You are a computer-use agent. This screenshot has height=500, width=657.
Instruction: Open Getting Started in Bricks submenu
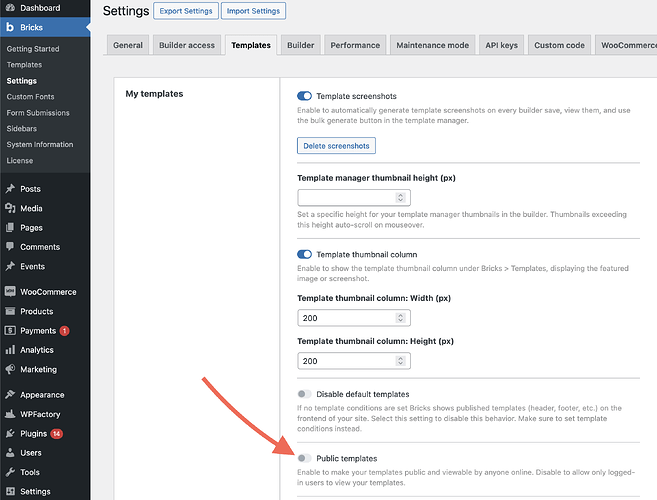click(x=33, y=49)
